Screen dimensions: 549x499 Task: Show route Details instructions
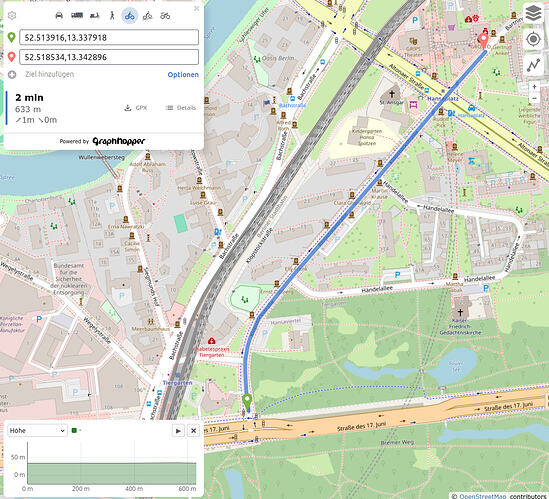(x=181, y=108)
